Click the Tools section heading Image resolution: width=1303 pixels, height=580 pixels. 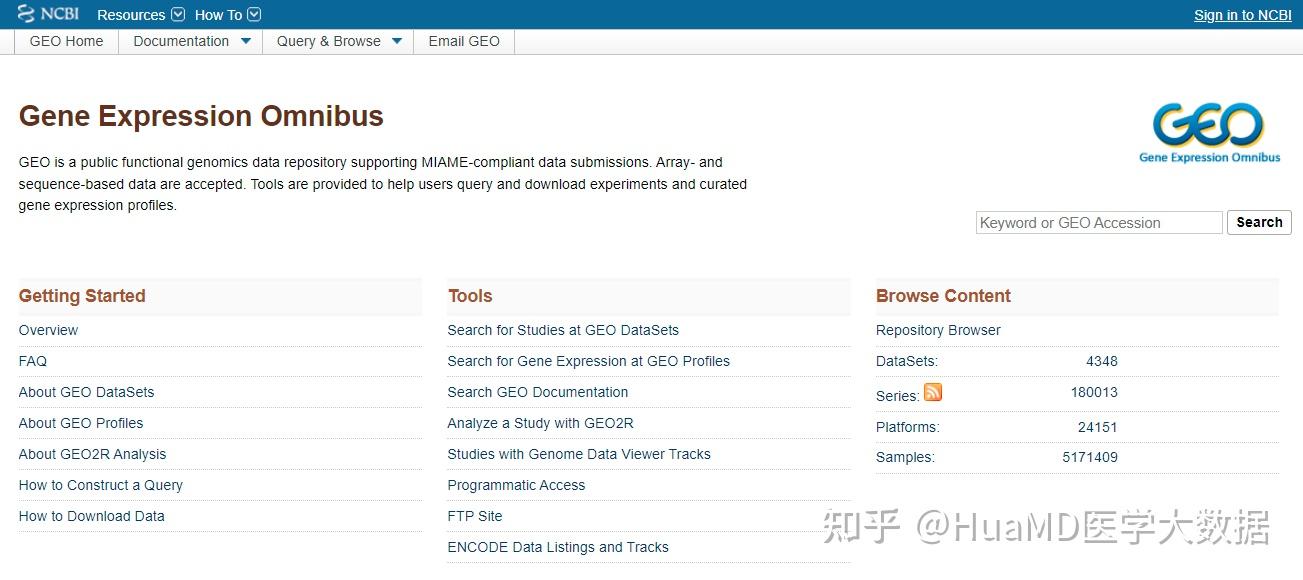pos(470,296)
